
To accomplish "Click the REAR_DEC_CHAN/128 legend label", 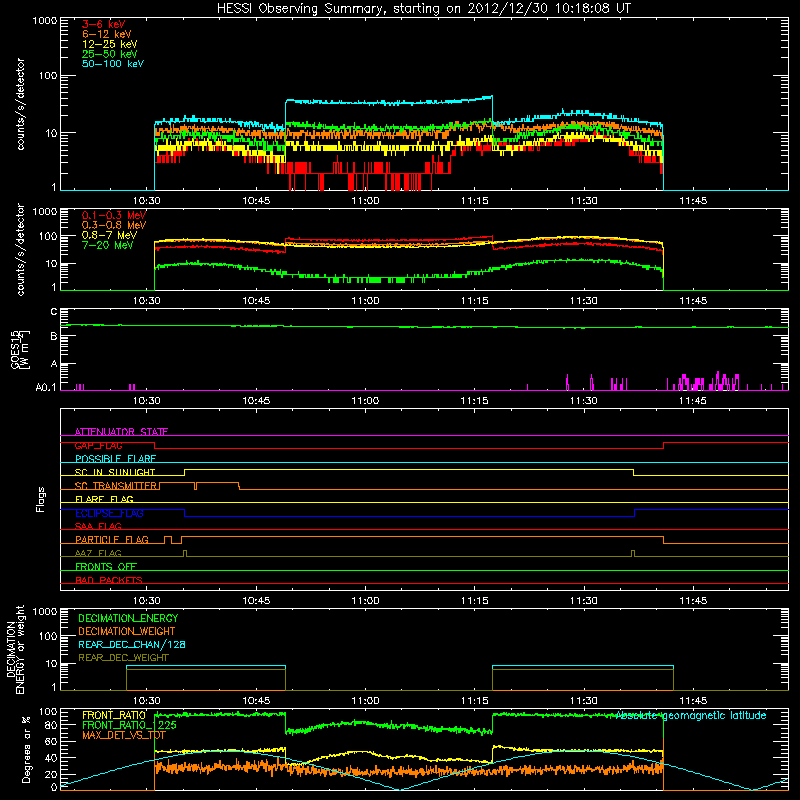I will [132, 644].
